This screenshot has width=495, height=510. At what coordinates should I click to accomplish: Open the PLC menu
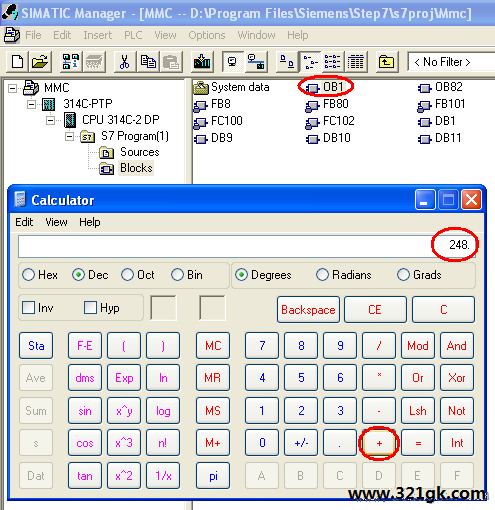(133, 35)
